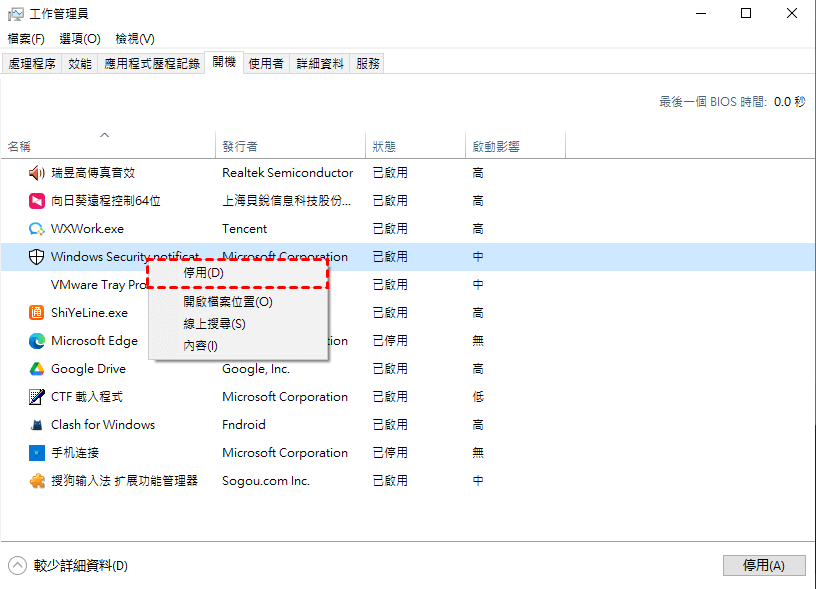Viewport: 816px width, 589px height.
Task: Open the 檔案(F) menu
Action: [x=26, y=39]
